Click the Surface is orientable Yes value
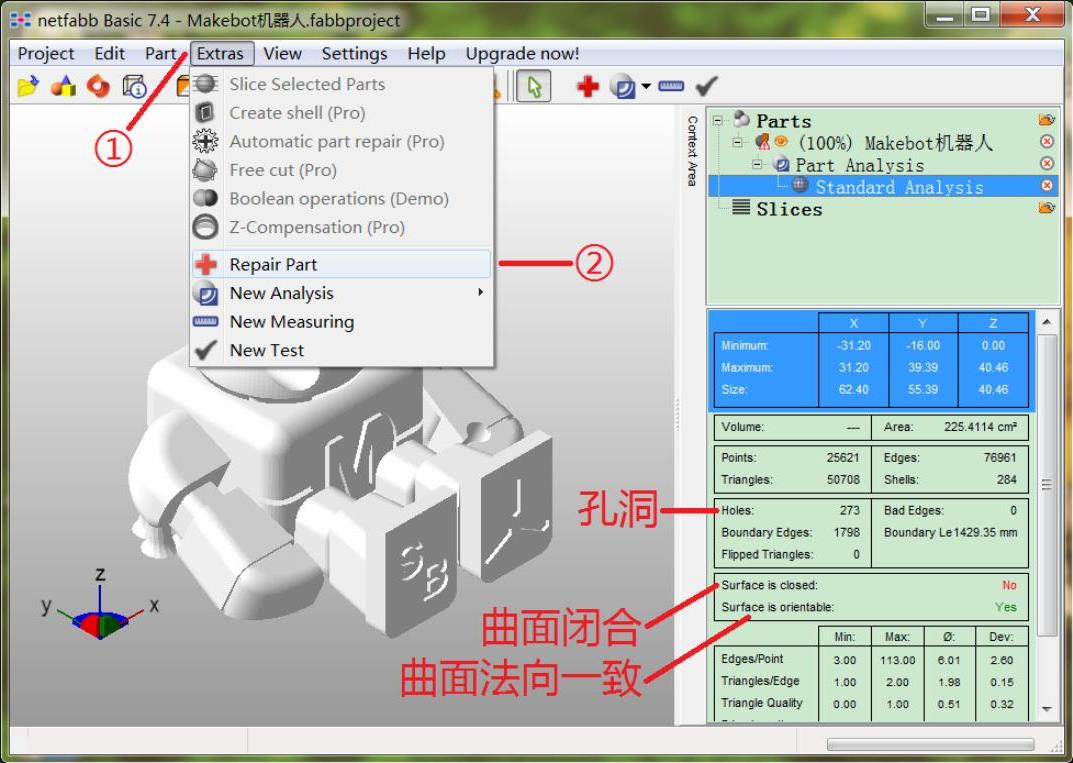Image resolution: width=1073 pixels, height=763 pixels. [x=1006, y=608]
